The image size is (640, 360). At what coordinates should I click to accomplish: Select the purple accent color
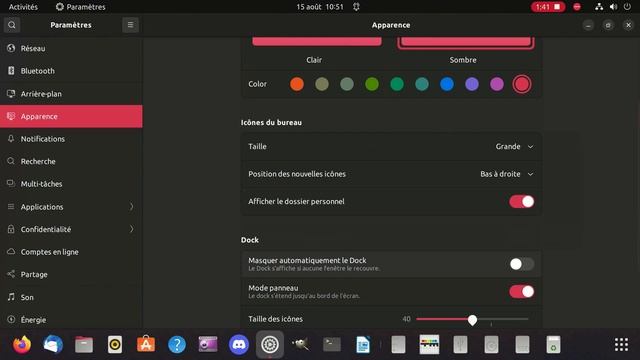coord(472,84)
